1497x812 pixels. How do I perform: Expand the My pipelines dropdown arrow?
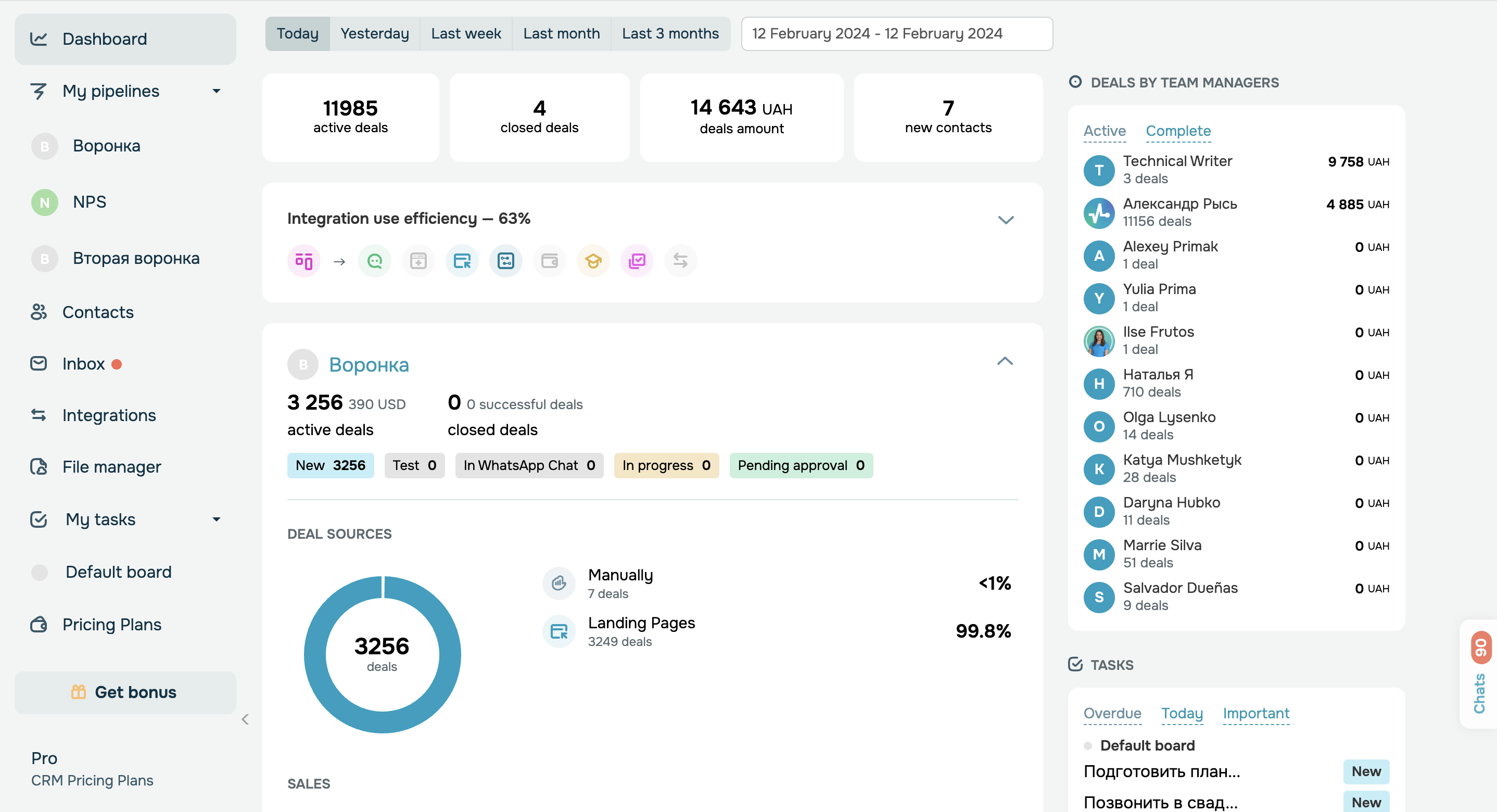pos(216,91)
